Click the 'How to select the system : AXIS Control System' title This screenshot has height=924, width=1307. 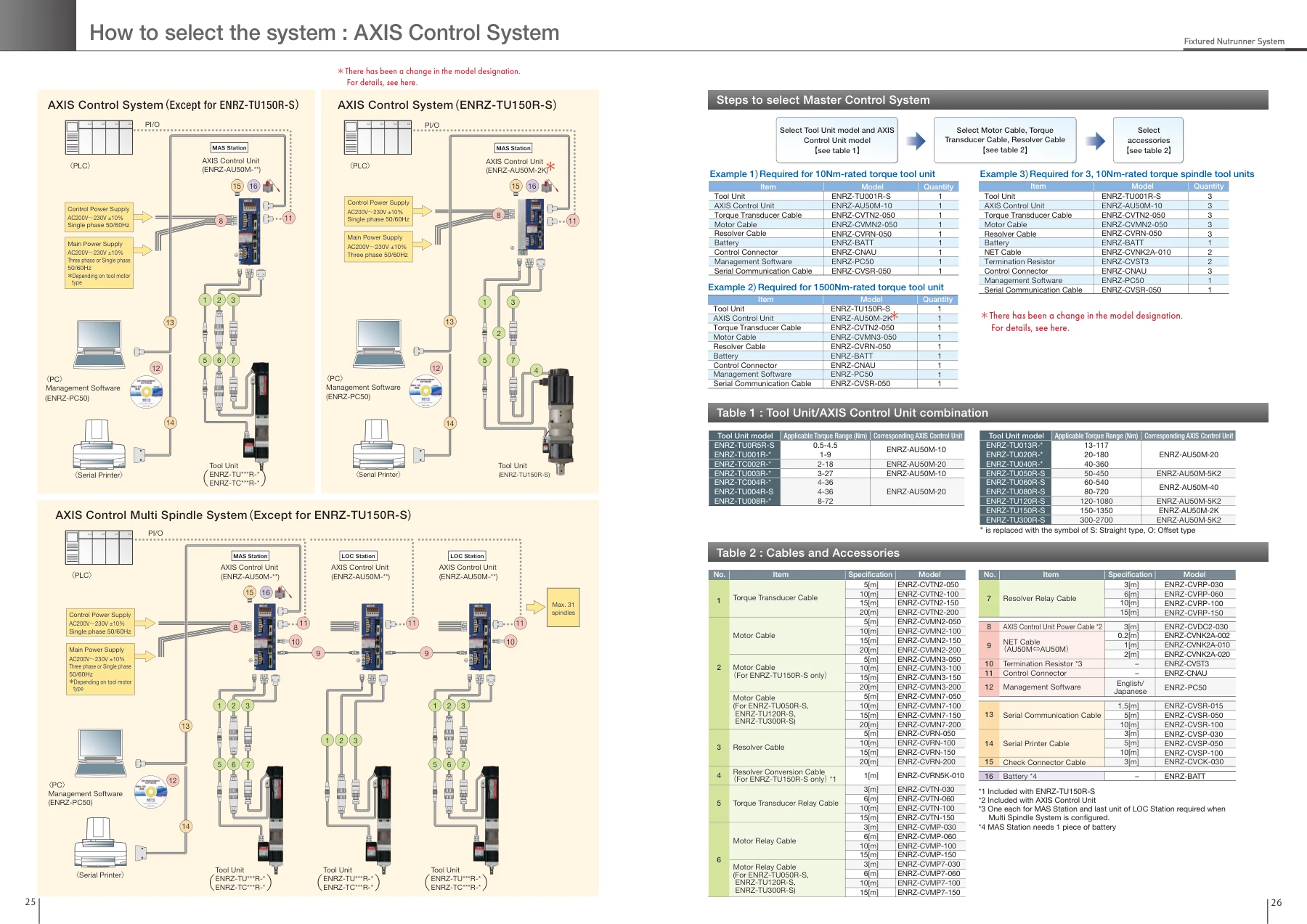pos(325,33)
